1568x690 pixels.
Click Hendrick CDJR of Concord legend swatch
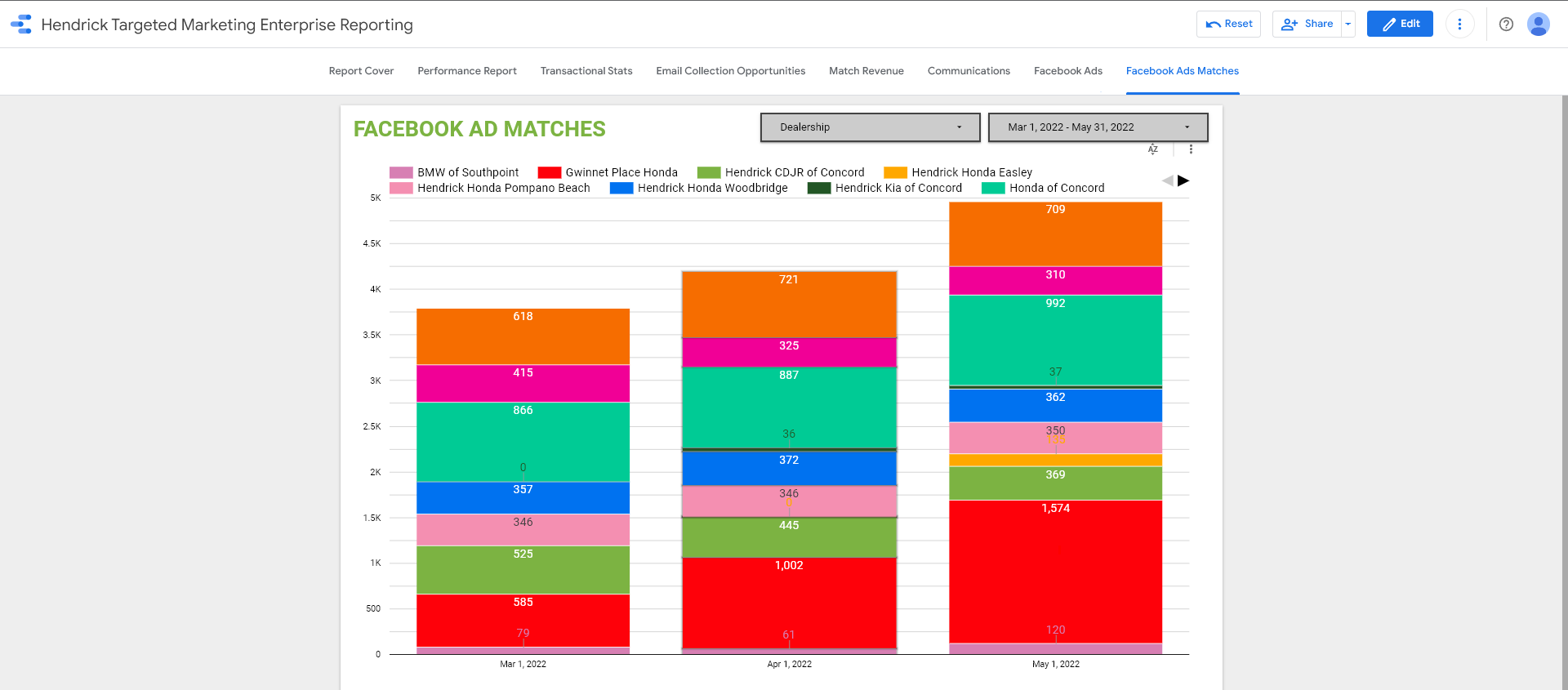(x=709, y=172)
